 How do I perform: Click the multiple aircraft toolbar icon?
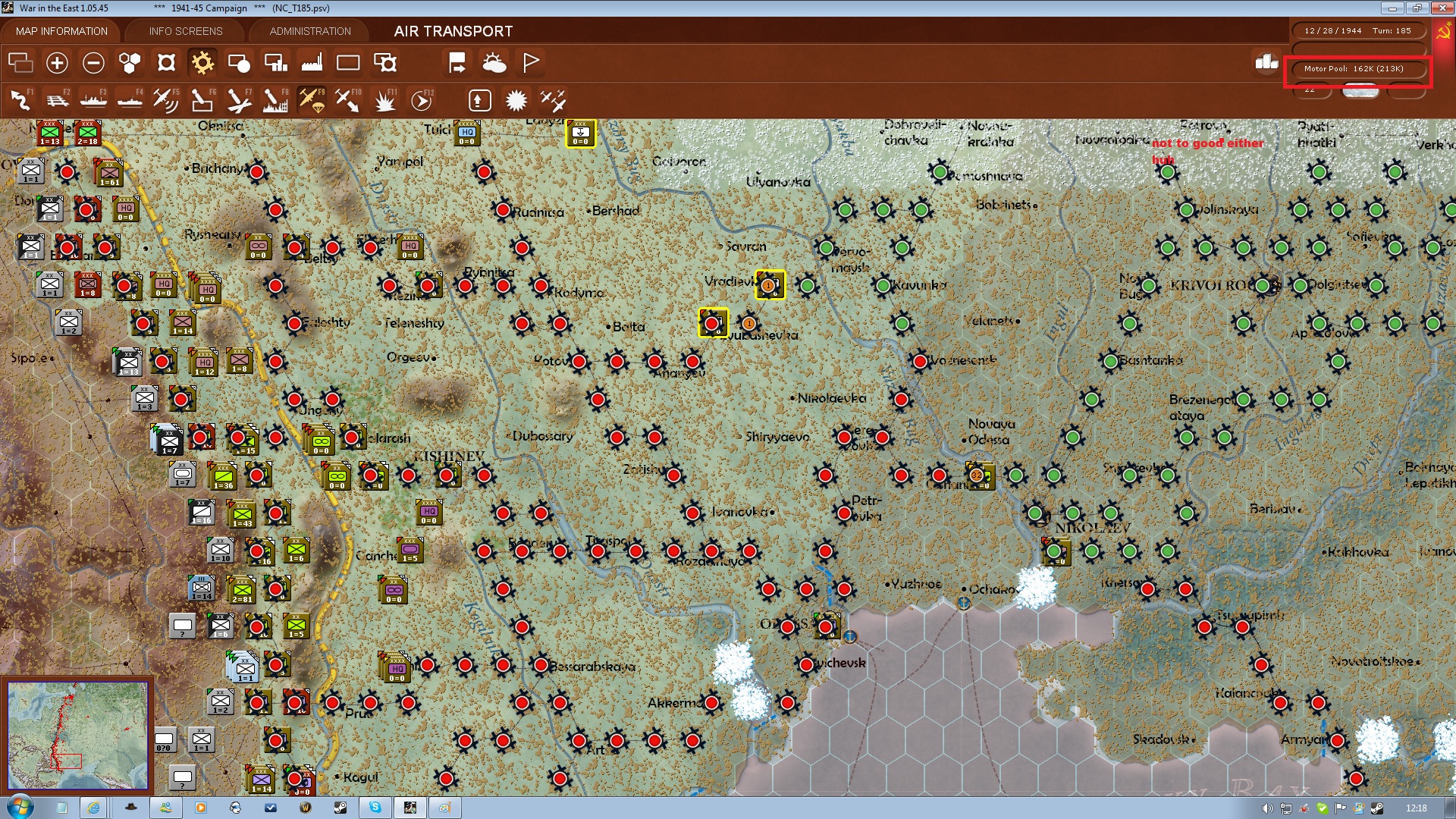tap(553, 100)
